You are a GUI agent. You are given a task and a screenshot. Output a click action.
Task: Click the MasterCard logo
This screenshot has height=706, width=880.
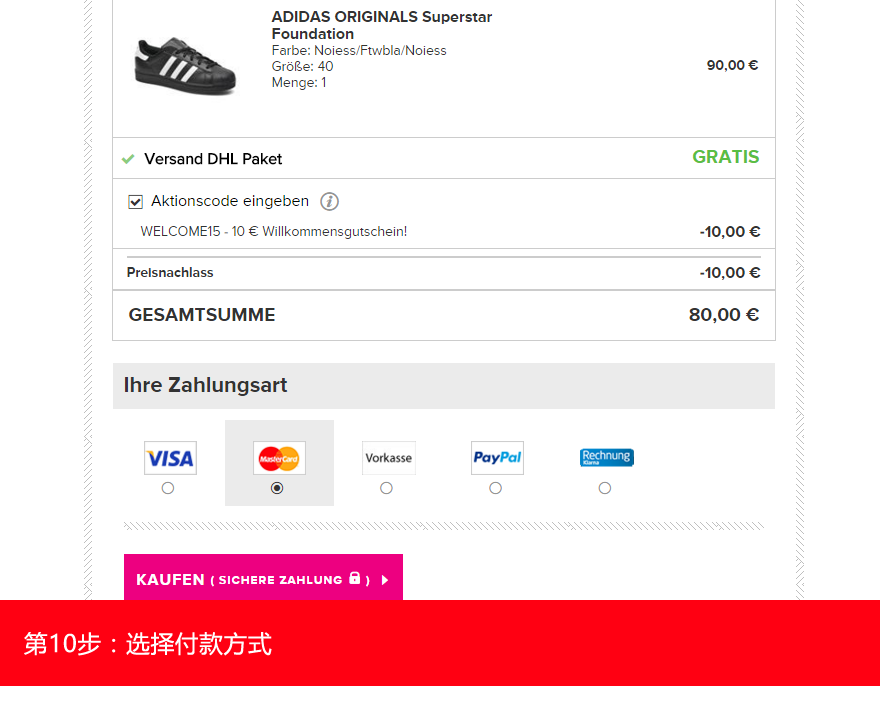pyautogui.click(x=279, y=458)
